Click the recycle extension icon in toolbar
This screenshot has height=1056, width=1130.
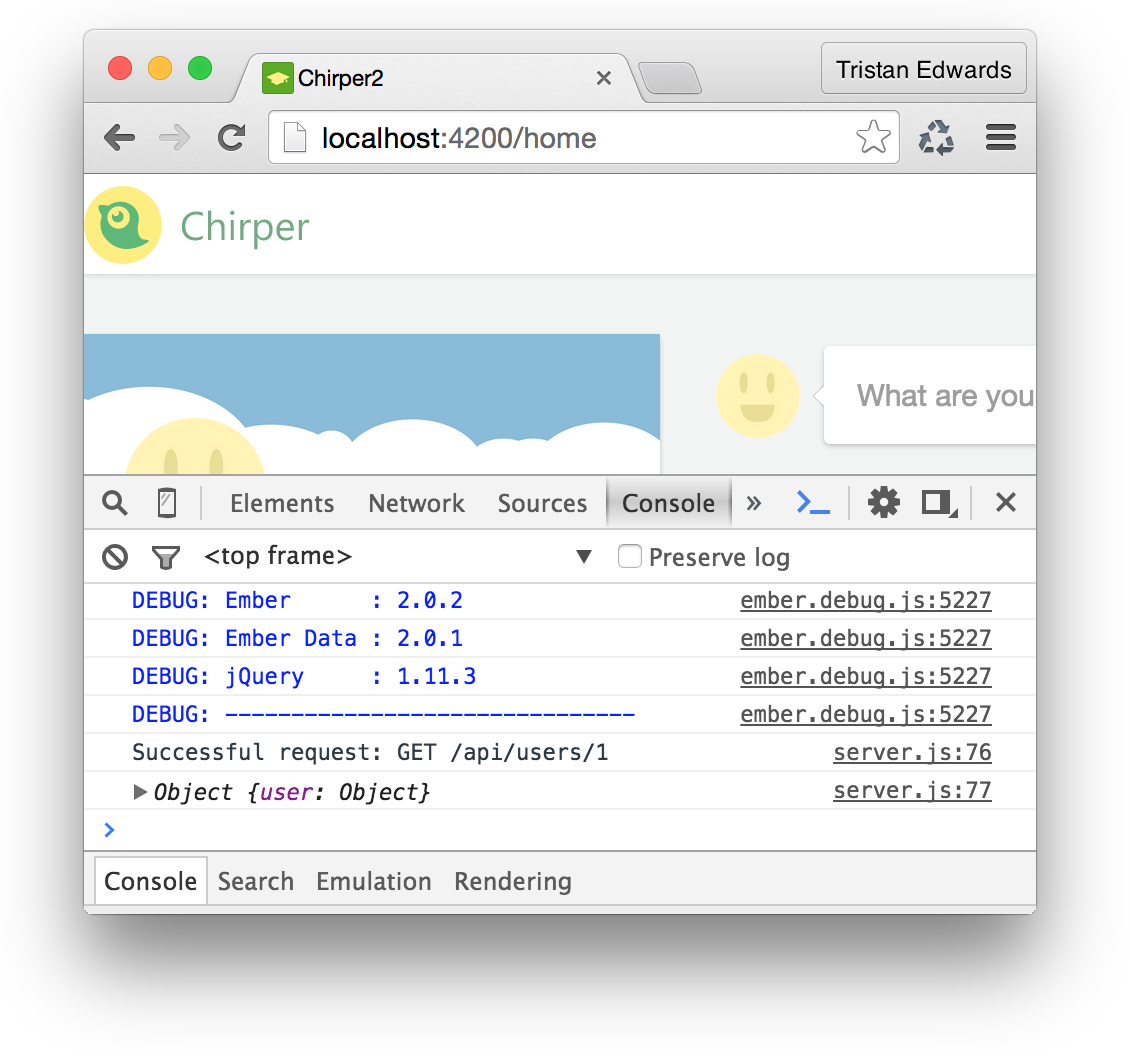tap(936, 138)
